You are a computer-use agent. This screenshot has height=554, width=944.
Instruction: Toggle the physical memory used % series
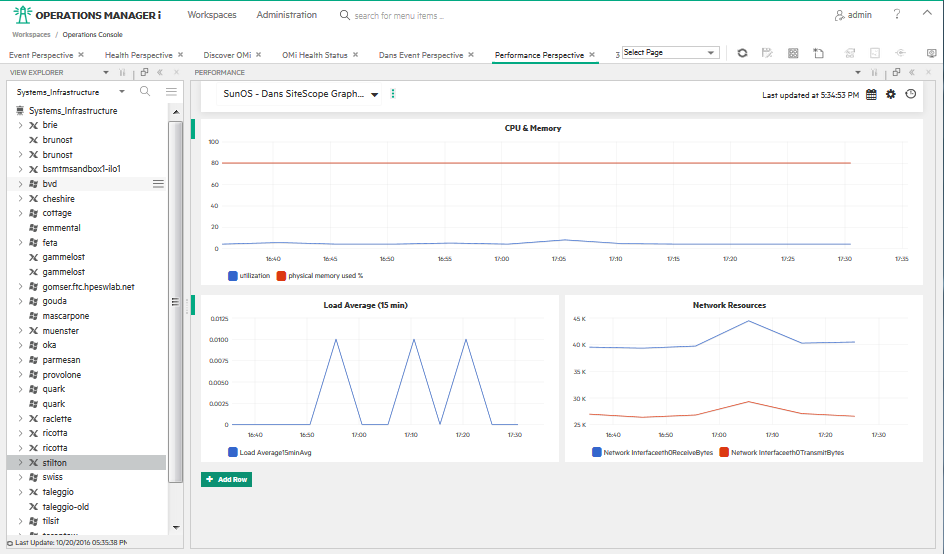pos(320,276)
